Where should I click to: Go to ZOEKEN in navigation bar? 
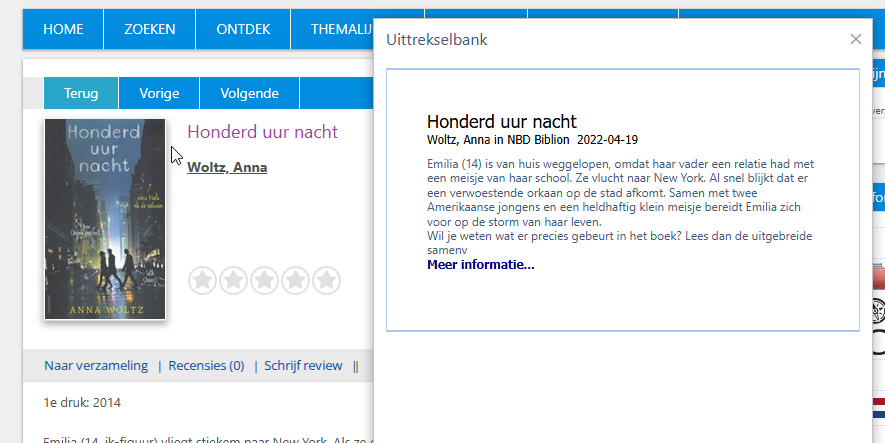tap(150, 29)
